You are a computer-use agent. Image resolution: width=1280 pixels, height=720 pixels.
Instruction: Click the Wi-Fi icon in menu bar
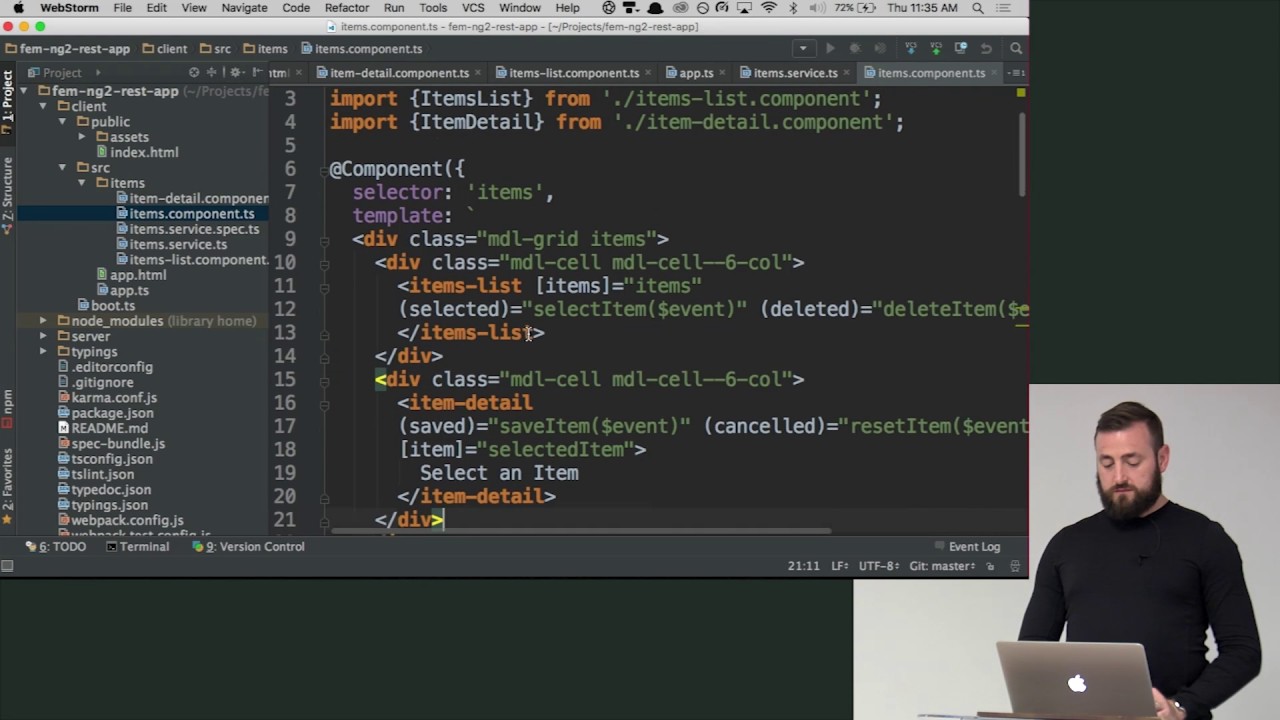point(769,8)
